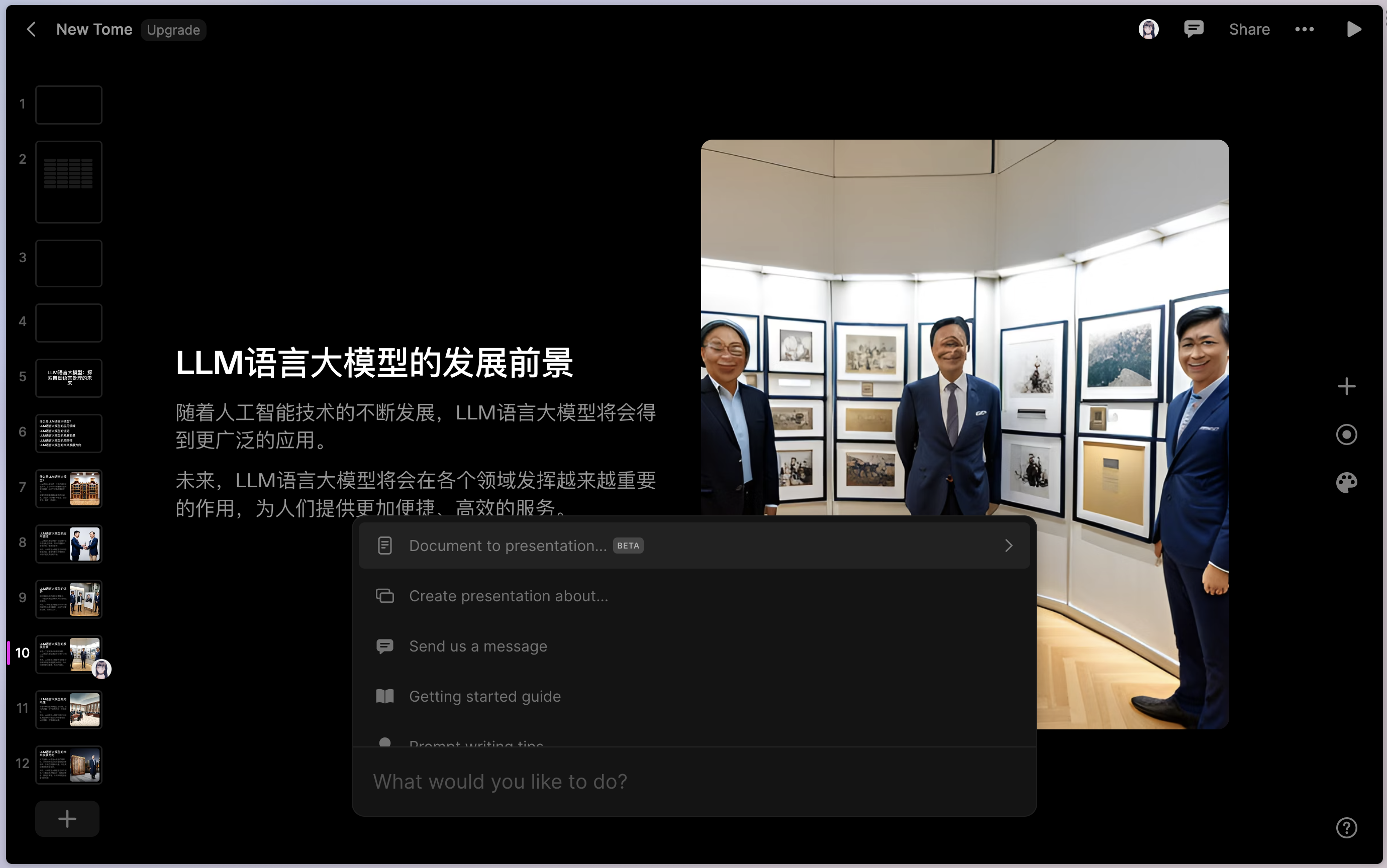Choose Send us a message option
Screen dimensions: 1387x868
(477, 646)
